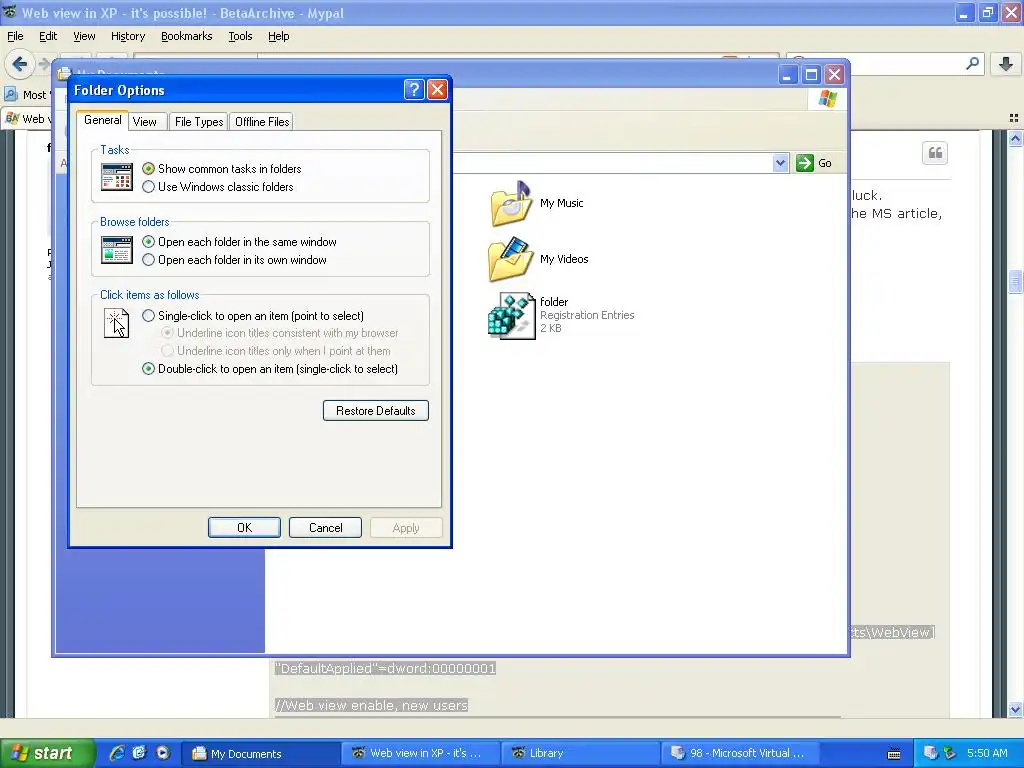
Task: Click the safely remove hardware tray icon
Action: coord(950,753)
